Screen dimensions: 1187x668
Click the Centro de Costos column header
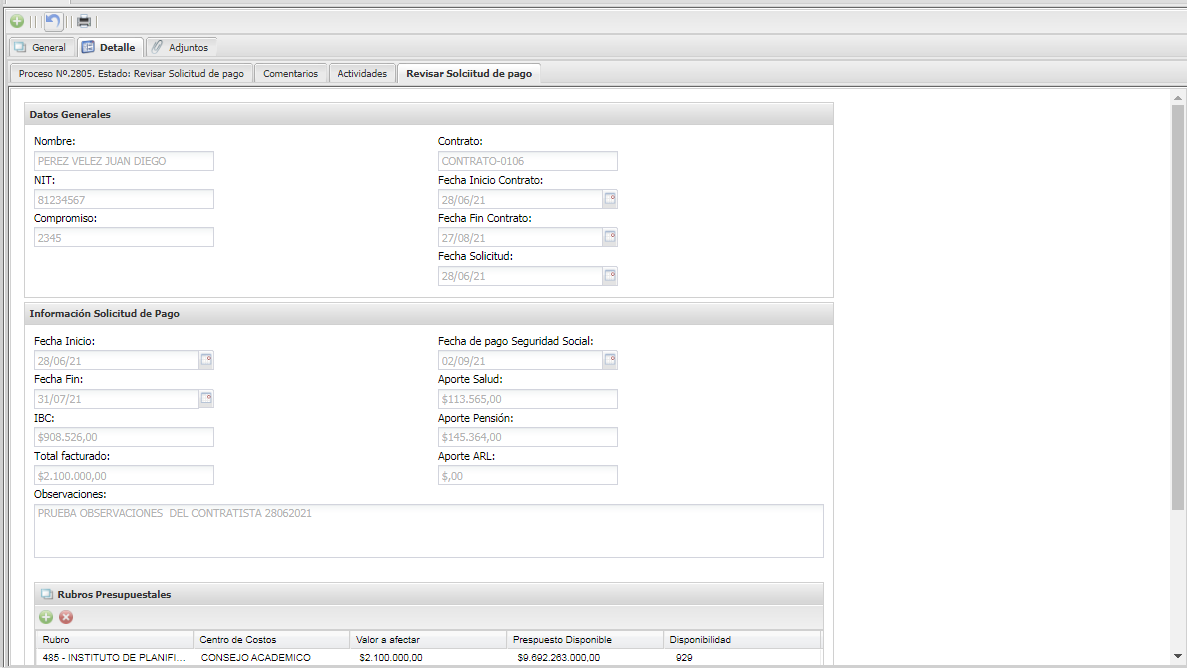[x=271, y=639]
